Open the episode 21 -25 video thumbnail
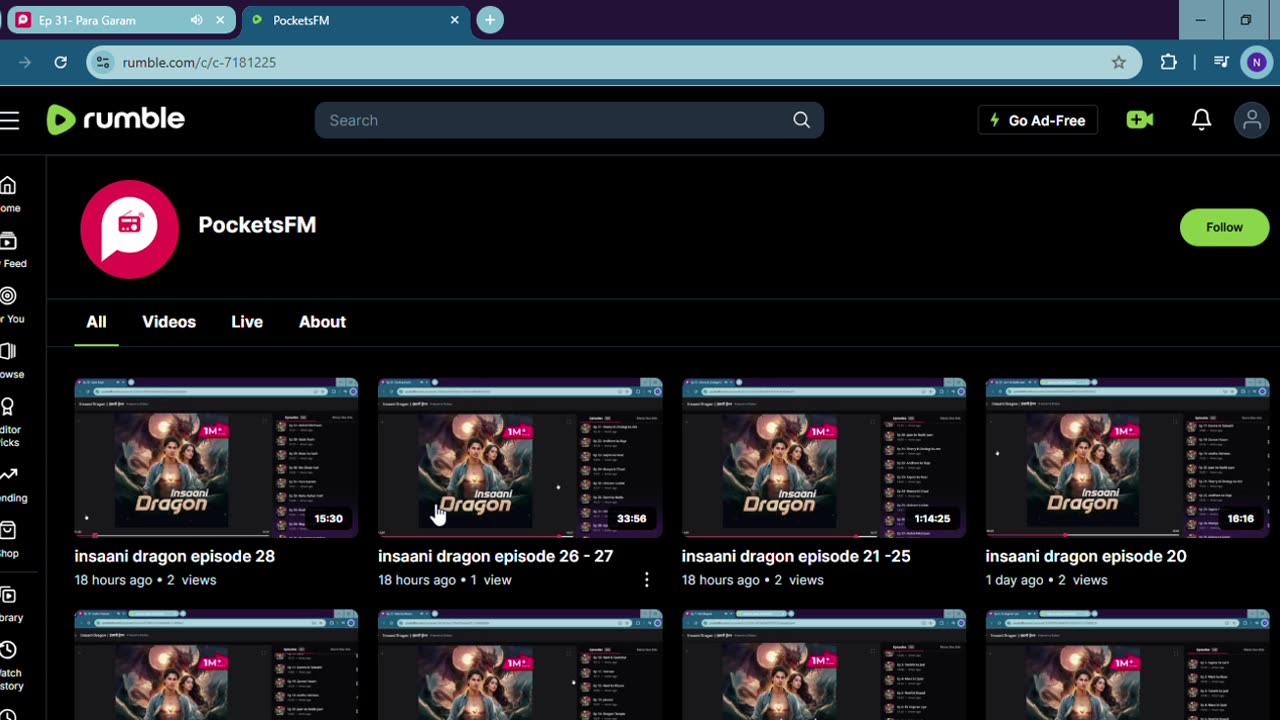1280x720 pixels. (824, 458)
